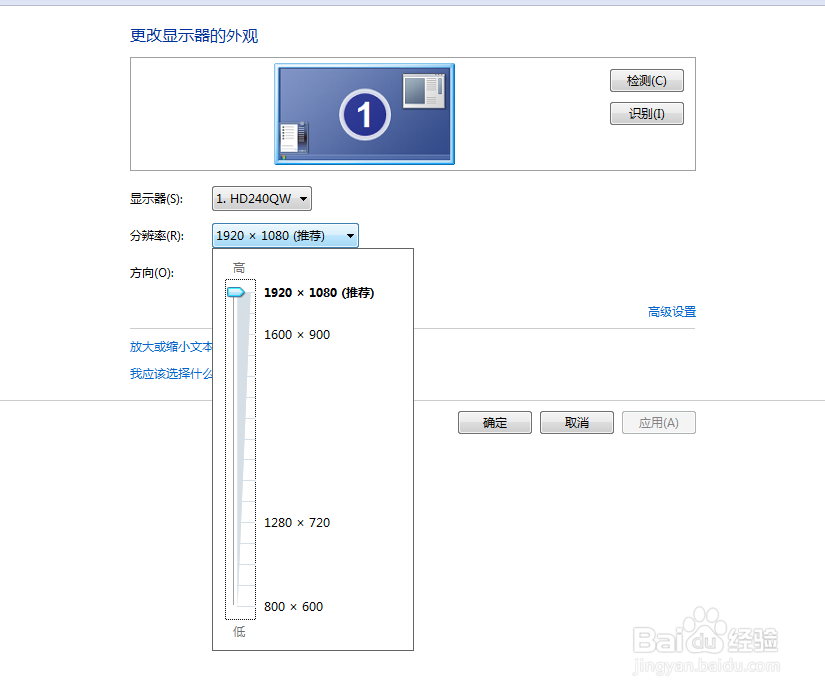Click the resolution slider handle at the top
This screenshot has height=695, width=825.
coord(238,291)
